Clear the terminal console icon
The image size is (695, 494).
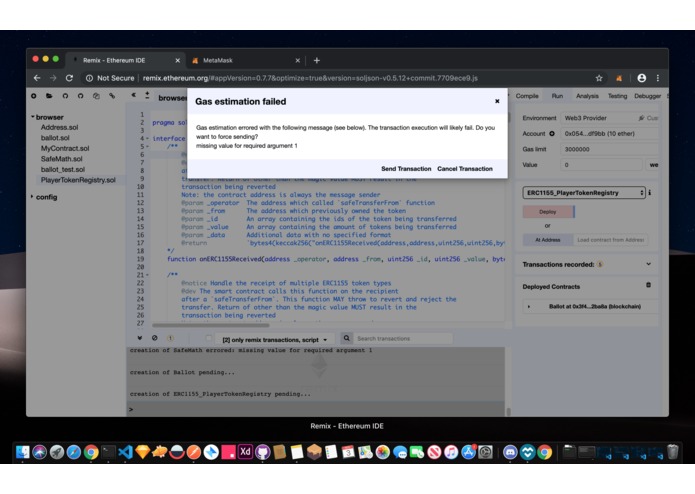click(154, 338)
